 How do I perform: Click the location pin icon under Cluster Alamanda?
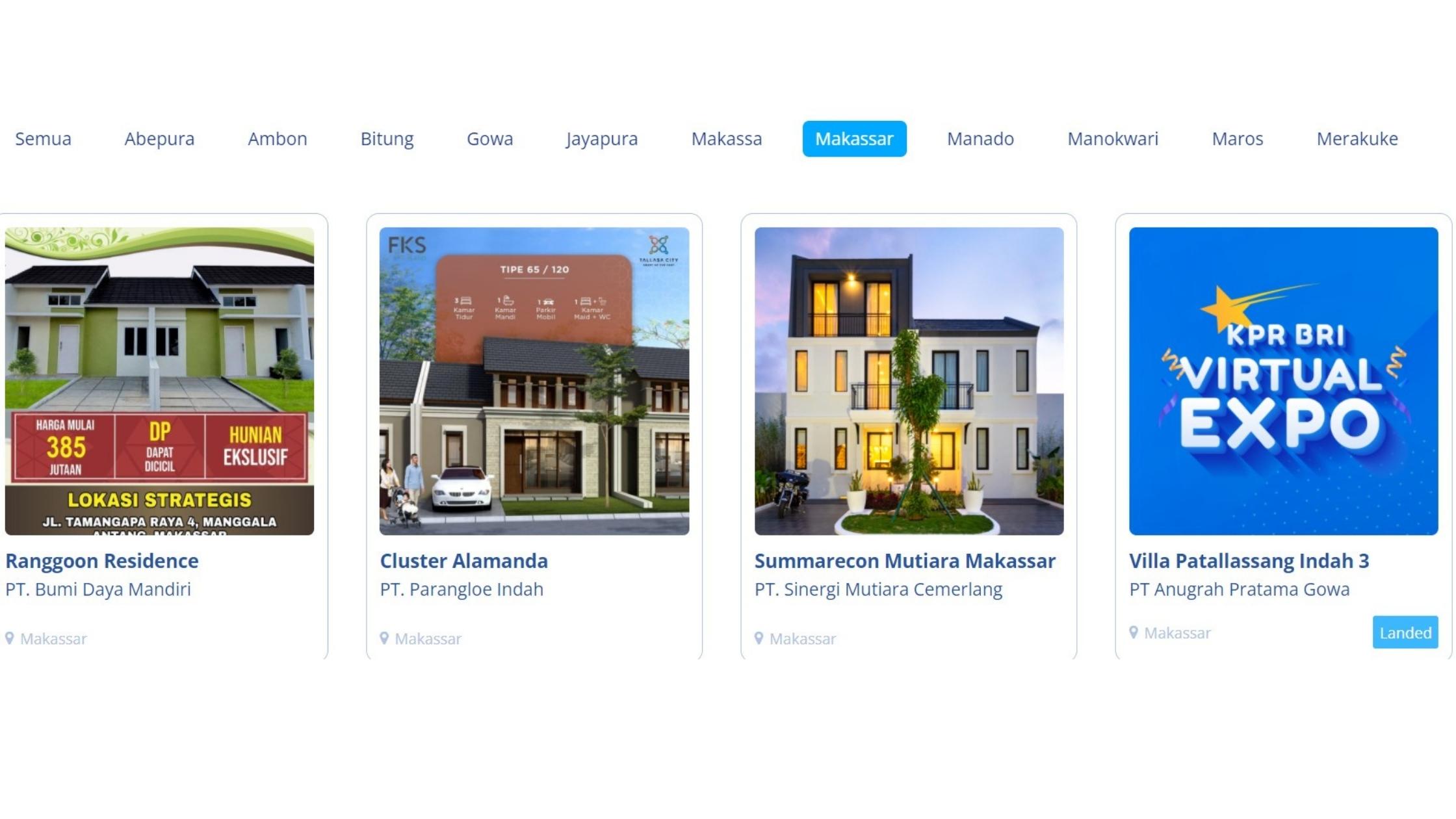point(384,639)
